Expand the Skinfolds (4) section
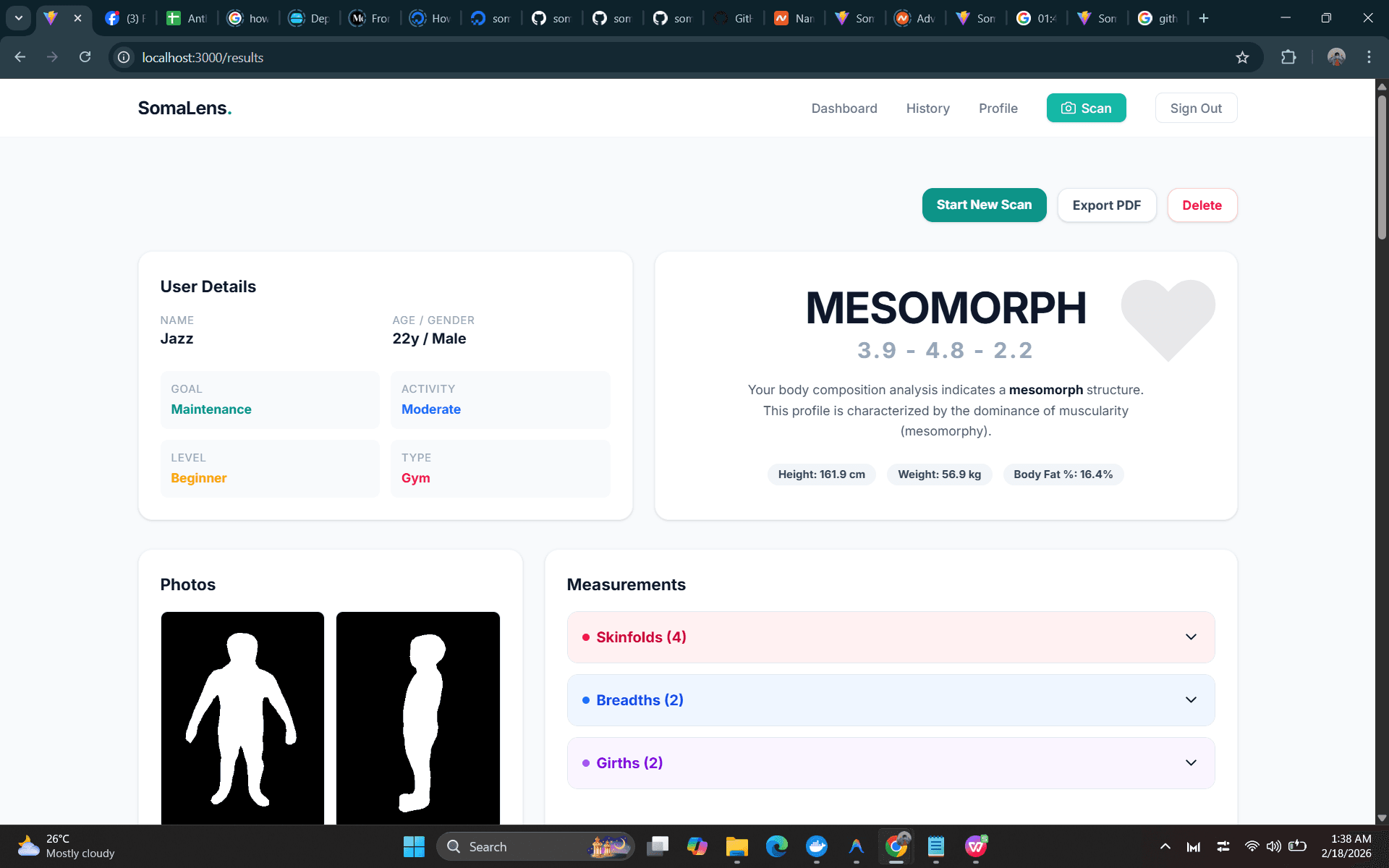The height and width of the screenshot is (868, 1389). tap(891, 637)
